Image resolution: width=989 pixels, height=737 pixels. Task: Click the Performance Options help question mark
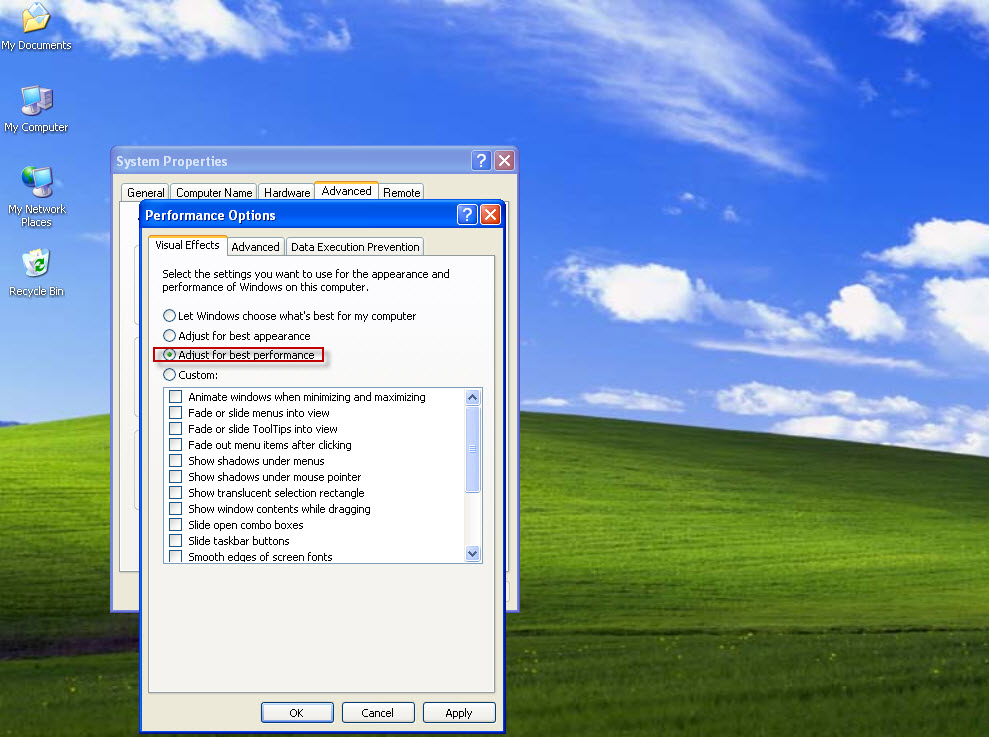click(467, 215)
